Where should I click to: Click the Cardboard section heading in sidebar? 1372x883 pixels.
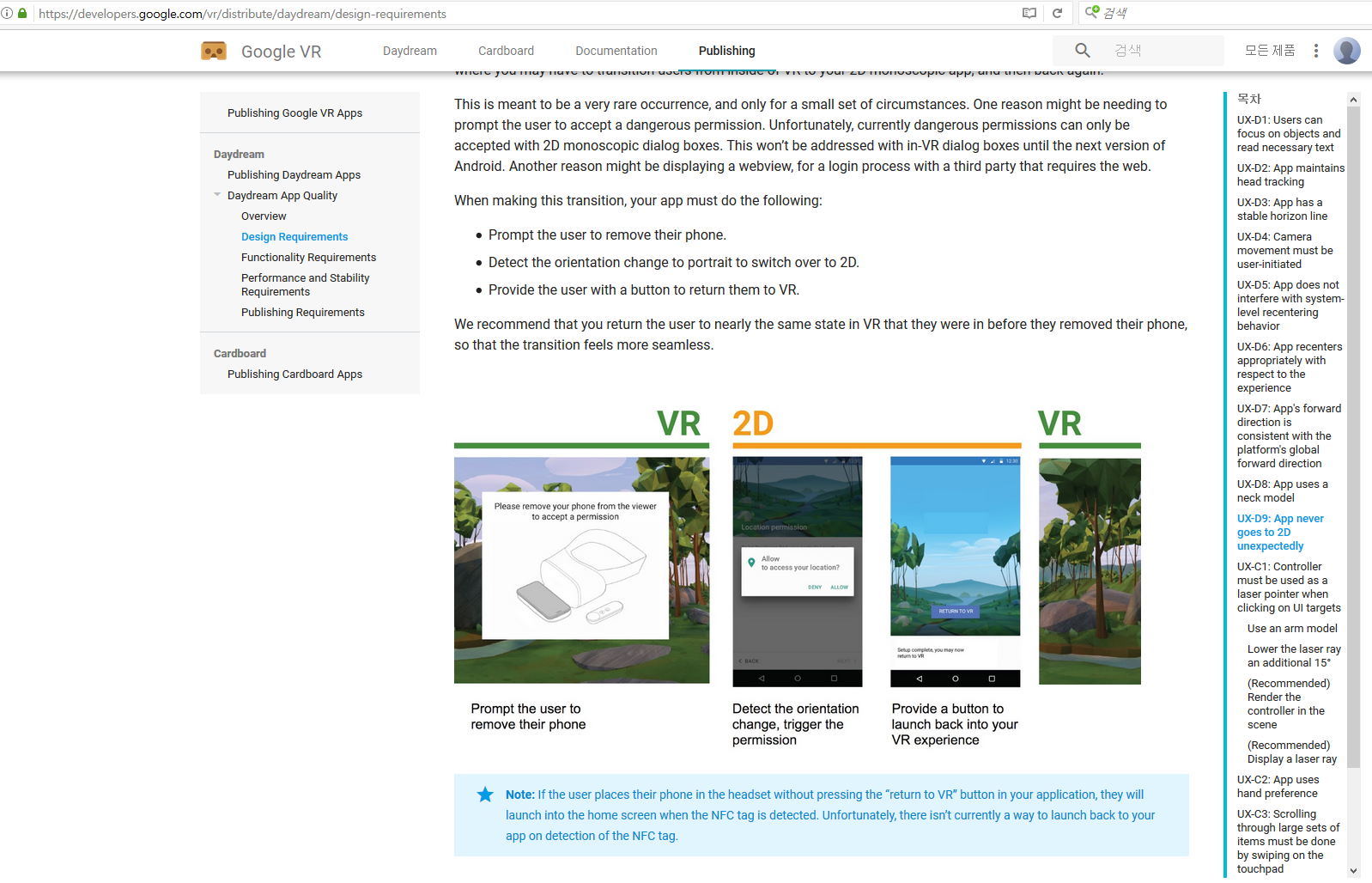(240, 354)
